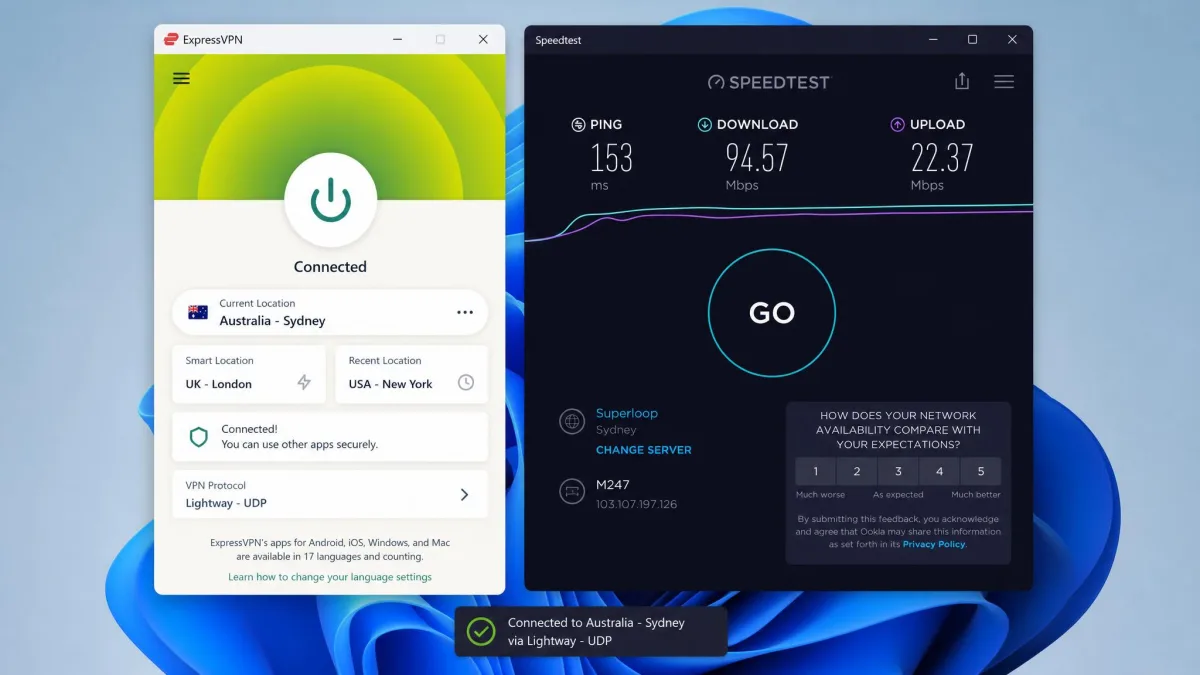Click the ExpressVPN logo in title bar
This screenshot has height=675, width=1200.
[x=170, y=40]
